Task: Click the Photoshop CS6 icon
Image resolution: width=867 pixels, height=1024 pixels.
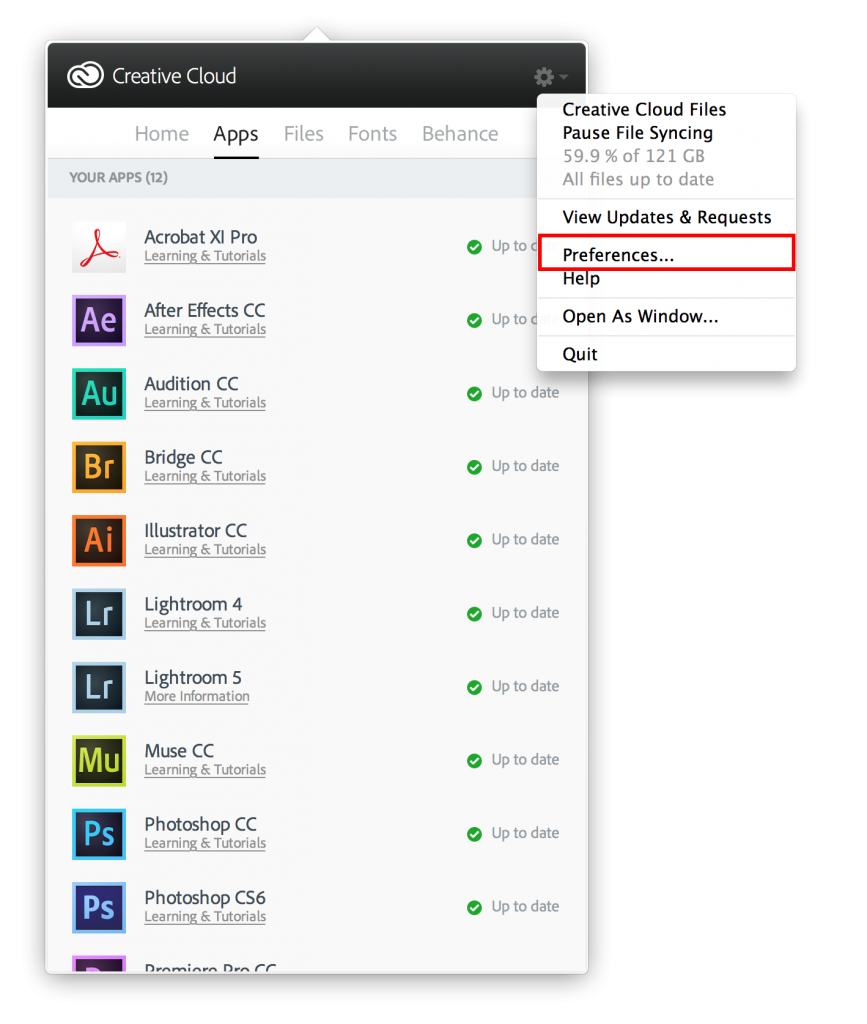Action: 99,907
